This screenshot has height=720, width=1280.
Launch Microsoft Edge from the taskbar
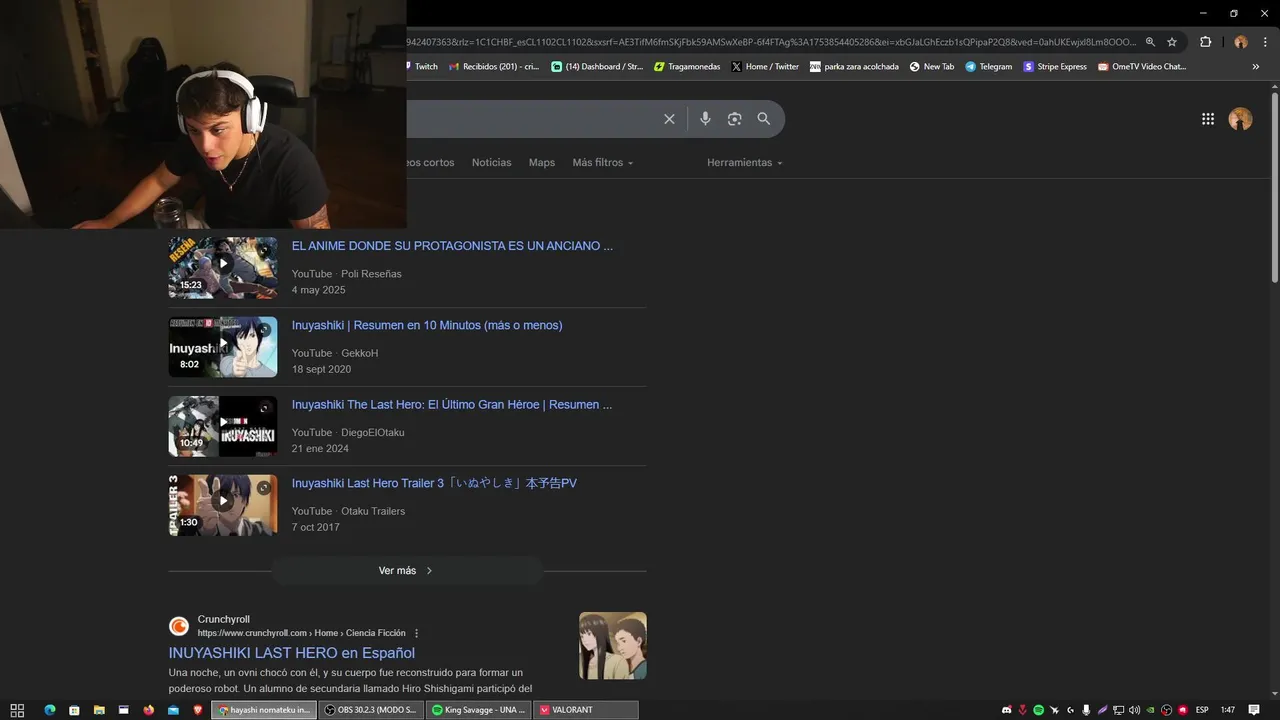point(49,710)
